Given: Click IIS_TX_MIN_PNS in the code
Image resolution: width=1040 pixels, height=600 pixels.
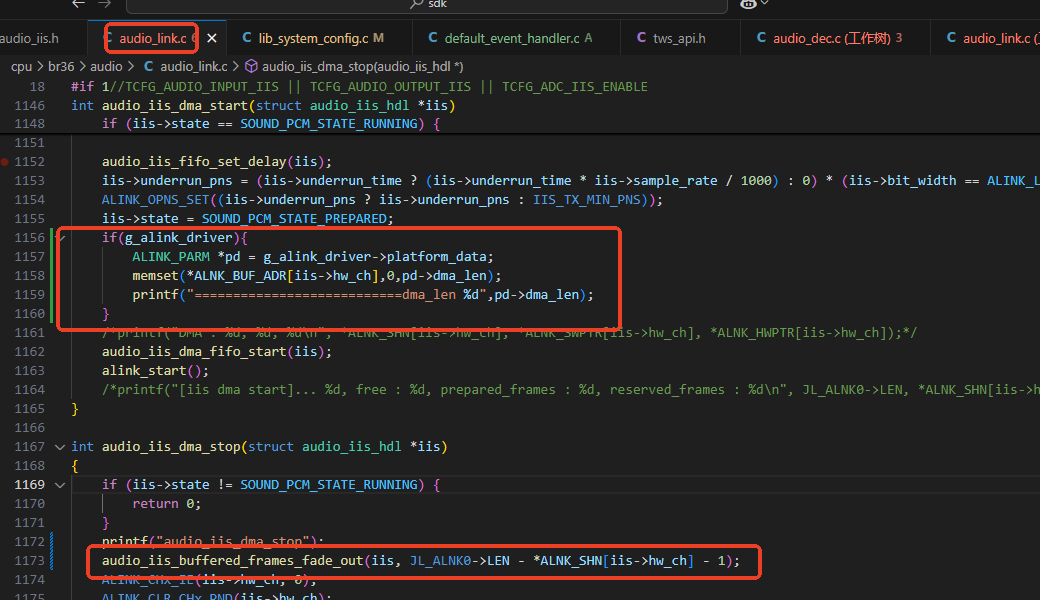Looking at the screenshot, I should [x=587, y=200].
